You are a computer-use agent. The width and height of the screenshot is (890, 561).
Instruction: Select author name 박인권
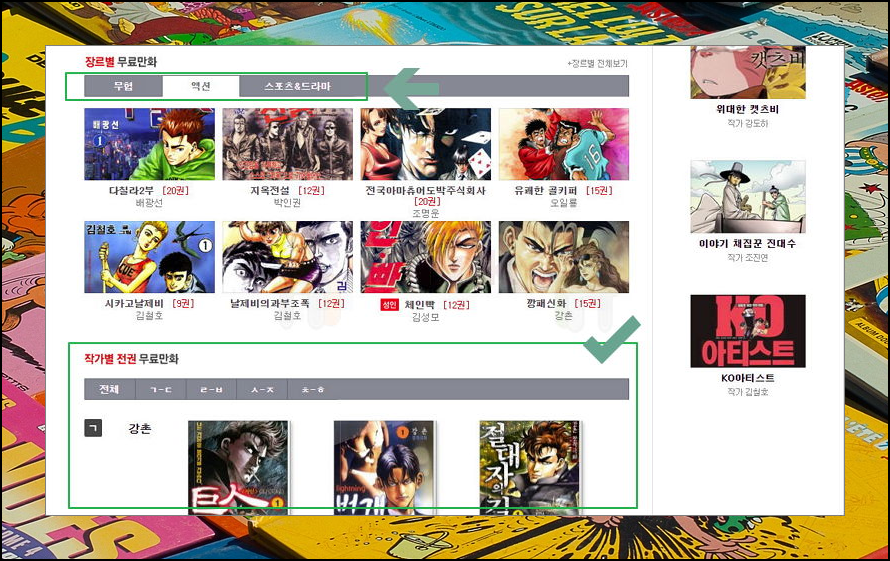[287, 203]
